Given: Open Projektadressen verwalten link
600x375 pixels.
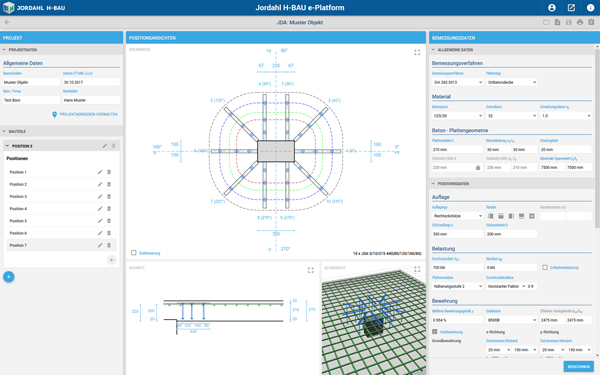Looking at the screenshot, I should (88, 114).
